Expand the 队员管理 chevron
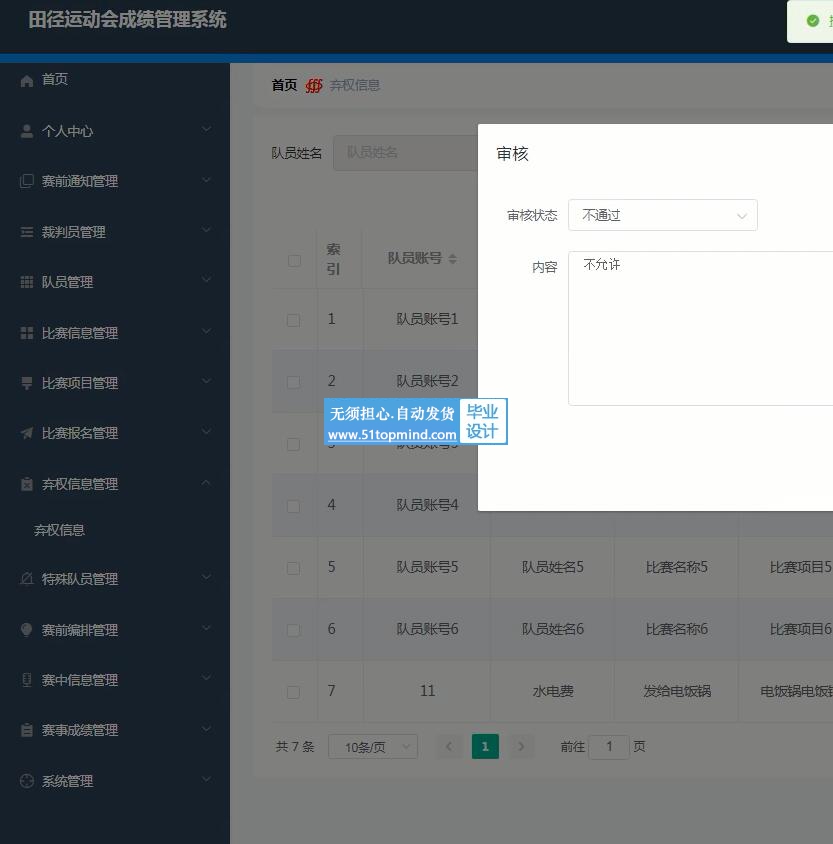833x844 pixels. 206,280
